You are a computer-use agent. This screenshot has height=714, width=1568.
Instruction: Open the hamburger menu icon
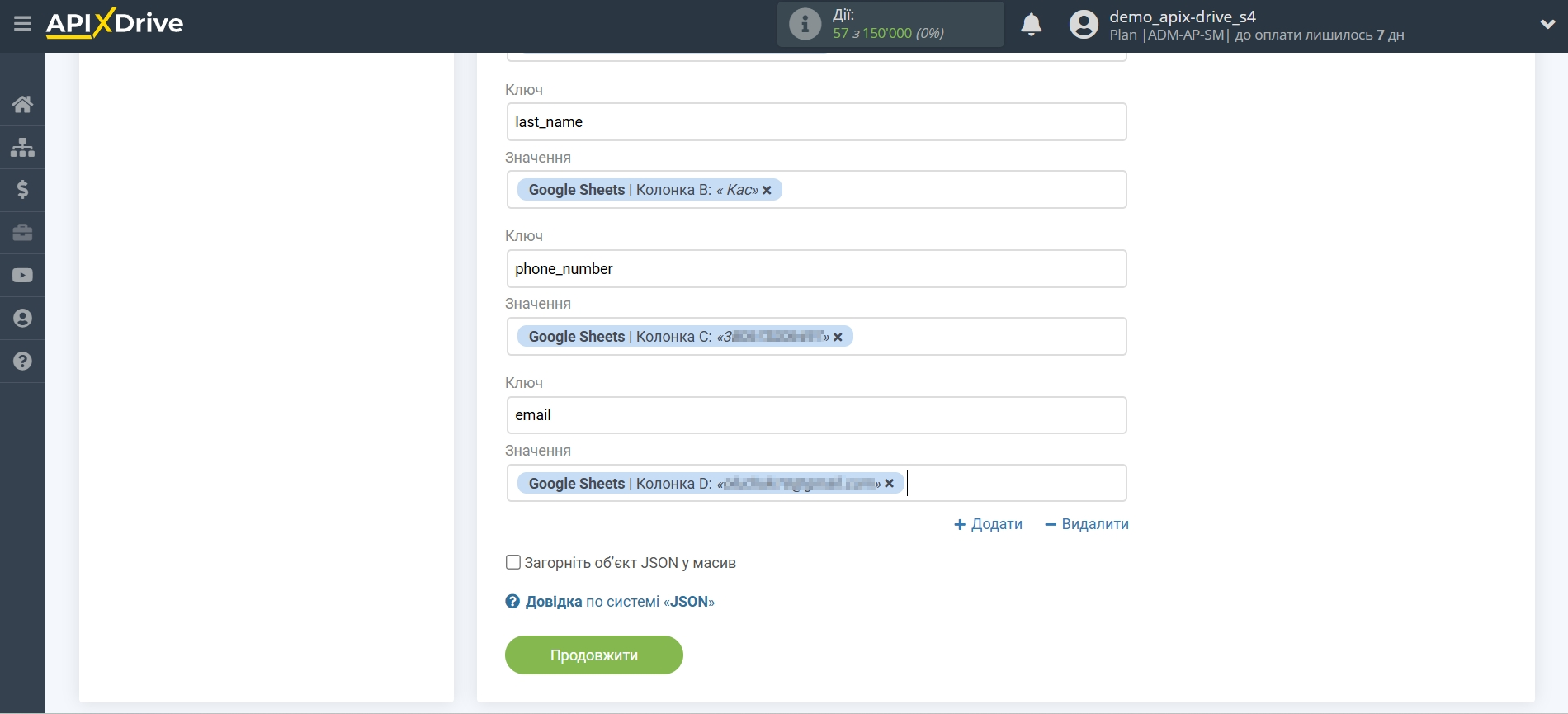click(22, 23)
